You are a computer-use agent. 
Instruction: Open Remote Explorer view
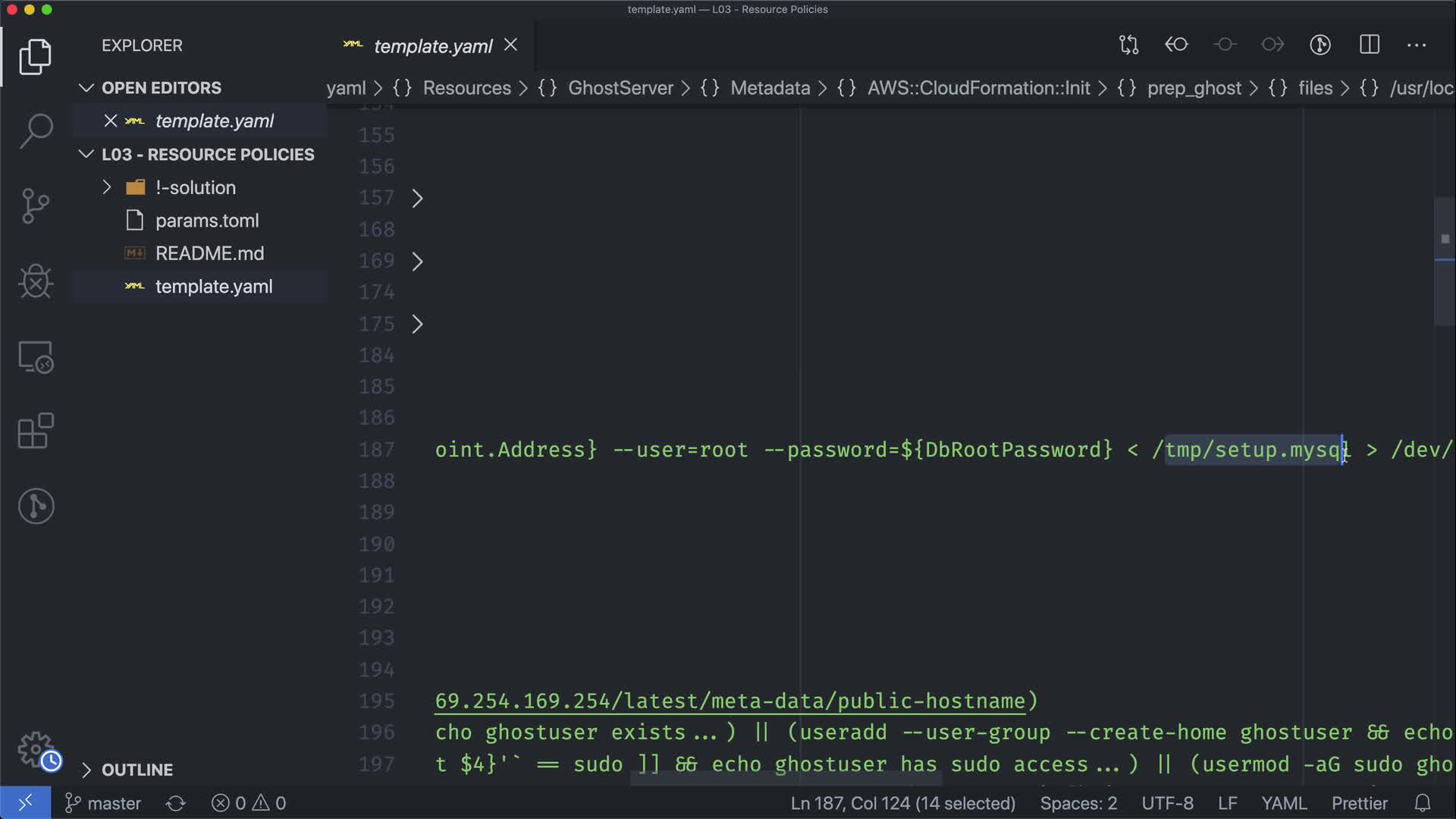(36, 356)
